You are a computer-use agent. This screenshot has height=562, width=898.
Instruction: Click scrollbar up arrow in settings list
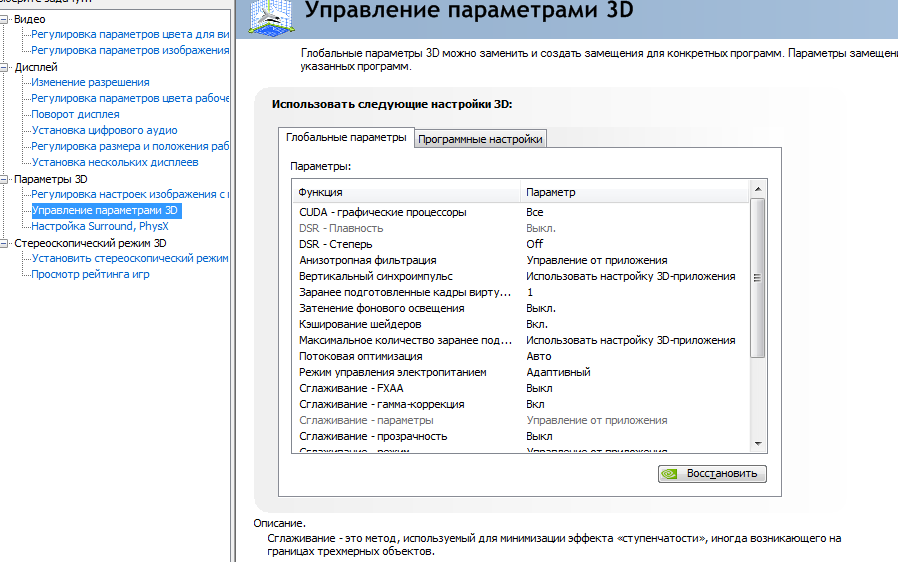click(x=758, y=189)
